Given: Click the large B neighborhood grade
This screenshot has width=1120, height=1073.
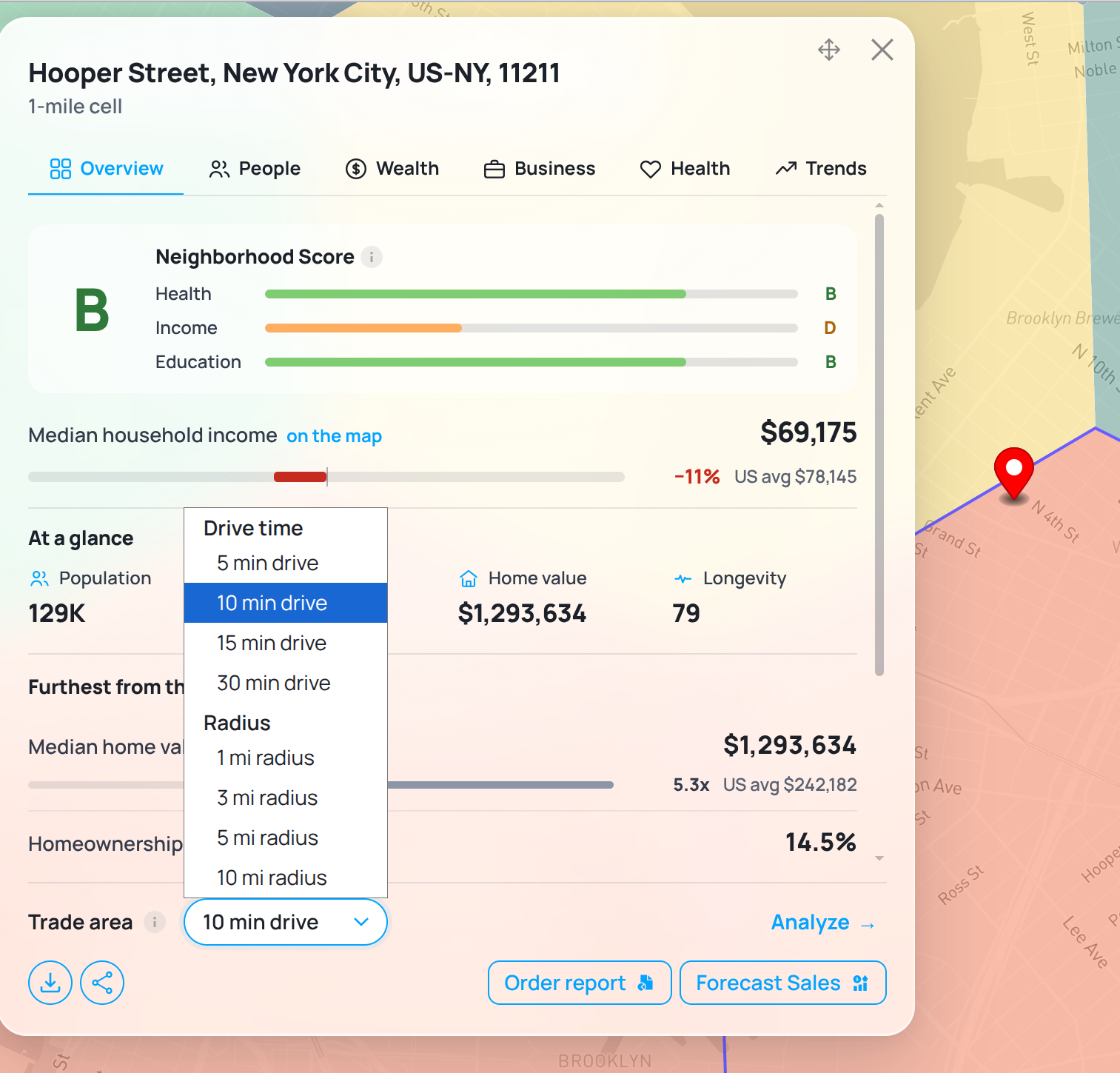Looking at the screenshot, I should [x=92, y=310].
